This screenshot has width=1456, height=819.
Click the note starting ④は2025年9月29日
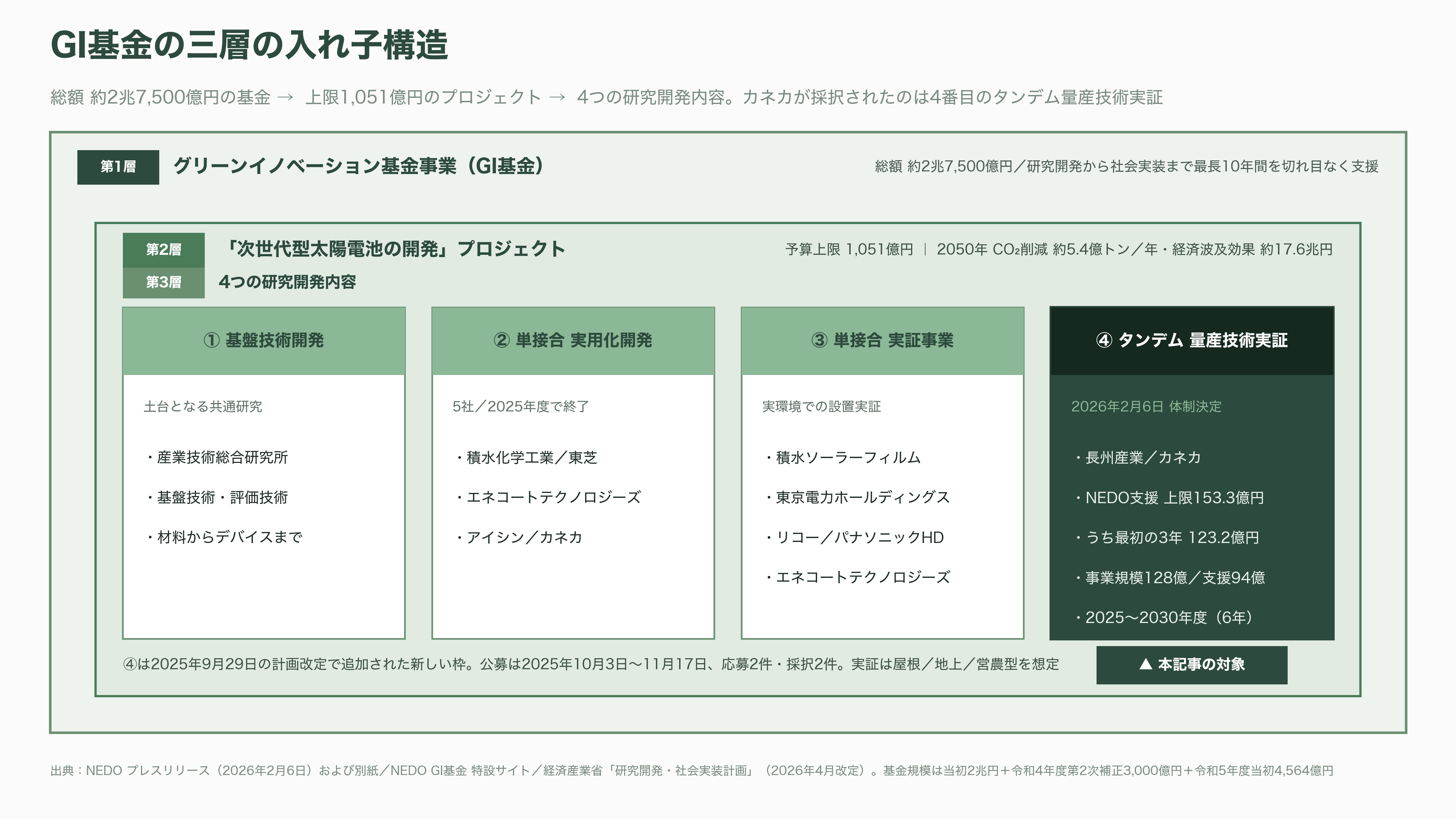(x=591, y=664)
